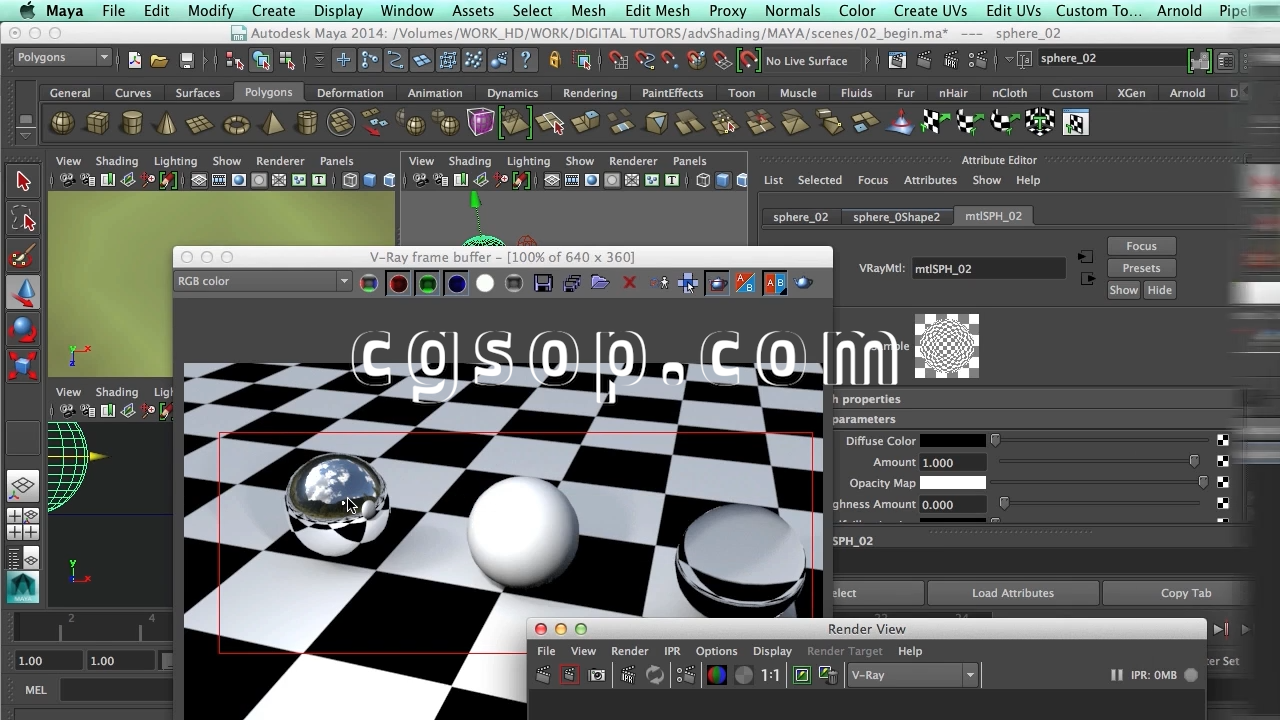
Task: Open the Edit Mesh menu
Action: [x=657, y=11]
